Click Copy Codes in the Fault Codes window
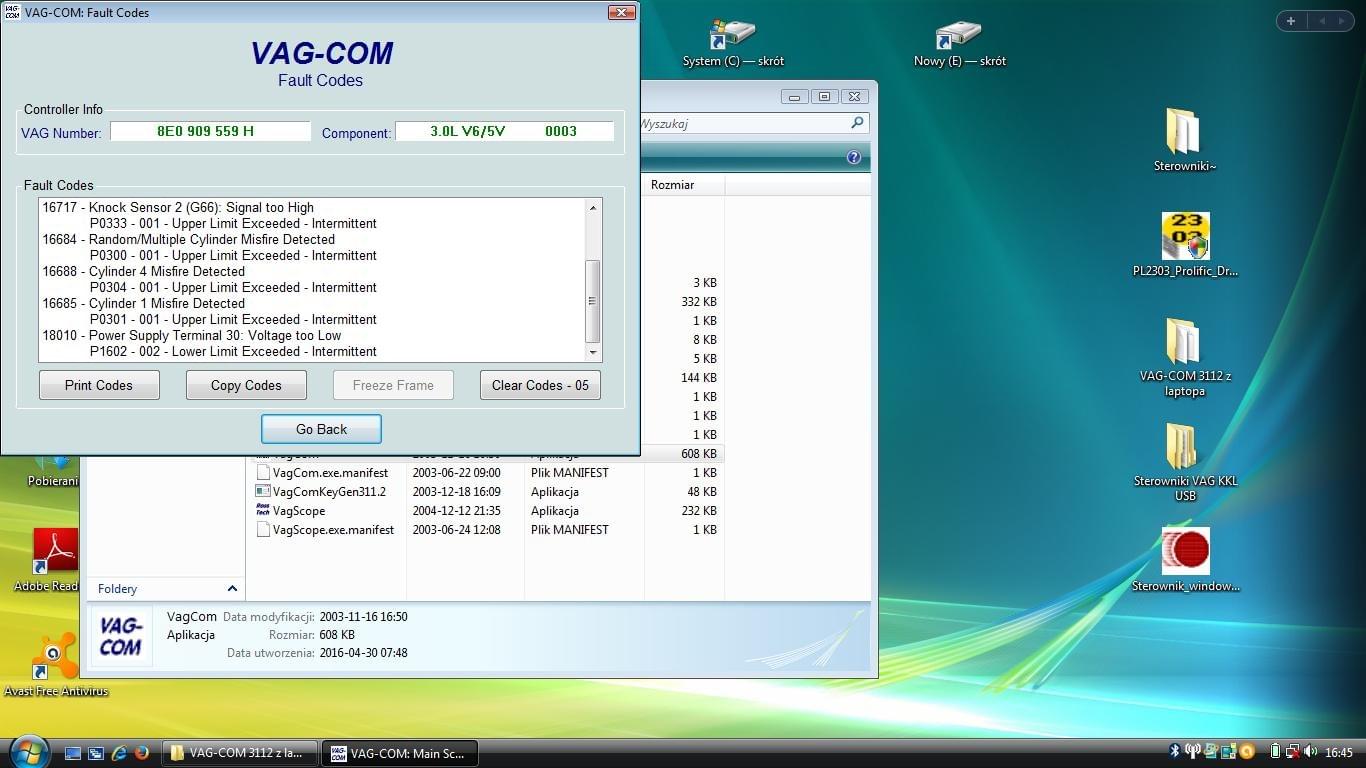 click(246, 385)
